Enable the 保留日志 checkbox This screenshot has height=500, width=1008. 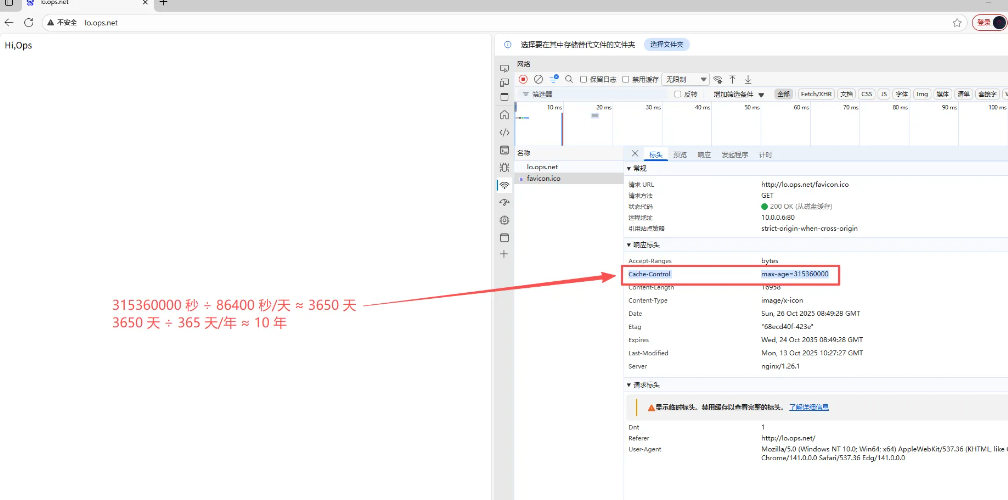pos(584,79)
